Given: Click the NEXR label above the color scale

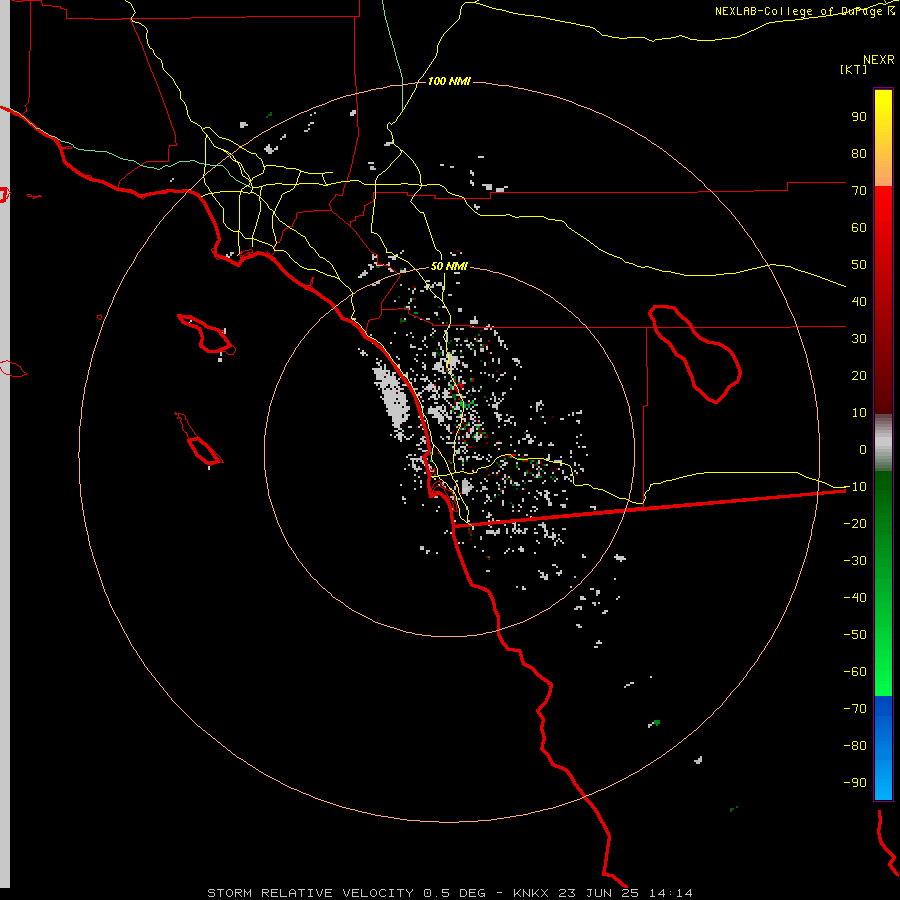Looking at the screenshot, I should tap(878, 60).
